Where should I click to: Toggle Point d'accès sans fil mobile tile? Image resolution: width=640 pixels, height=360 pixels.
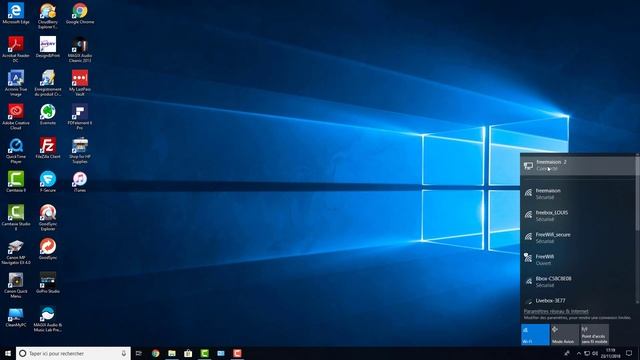coord(594,334)
